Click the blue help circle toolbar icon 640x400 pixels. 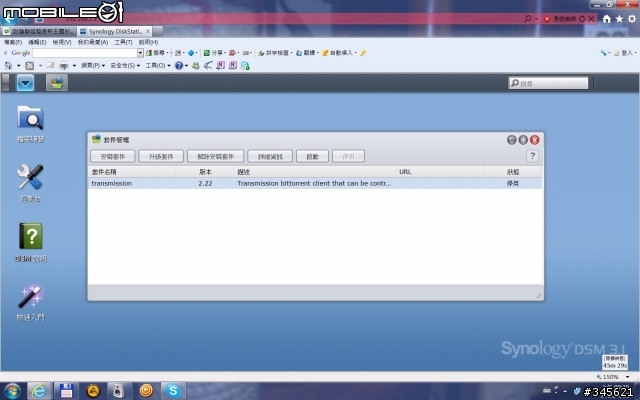pos(179,65)
